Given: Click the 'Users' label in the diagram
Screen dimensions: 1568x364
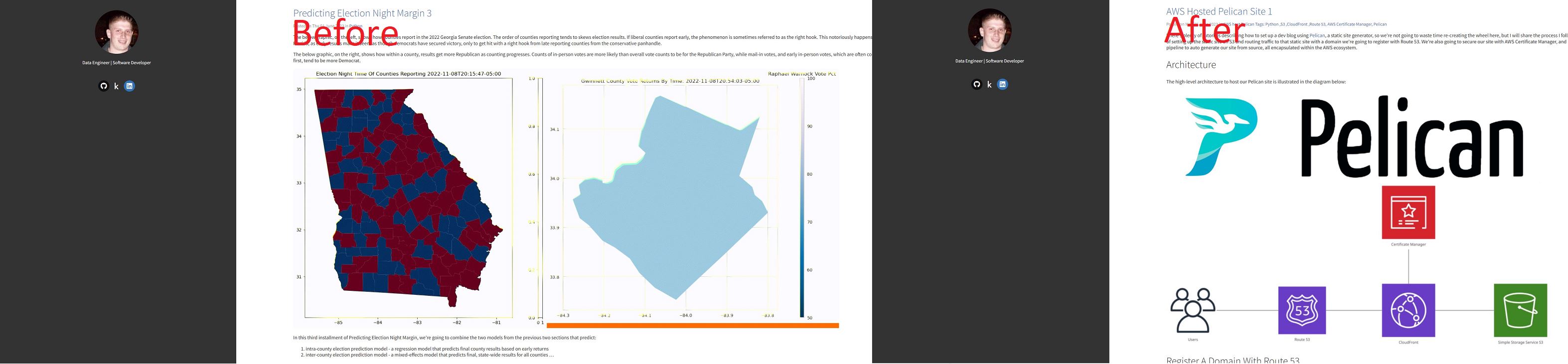Looking at the screenshot, I should pyautogui.click(x=1193, y=340).
